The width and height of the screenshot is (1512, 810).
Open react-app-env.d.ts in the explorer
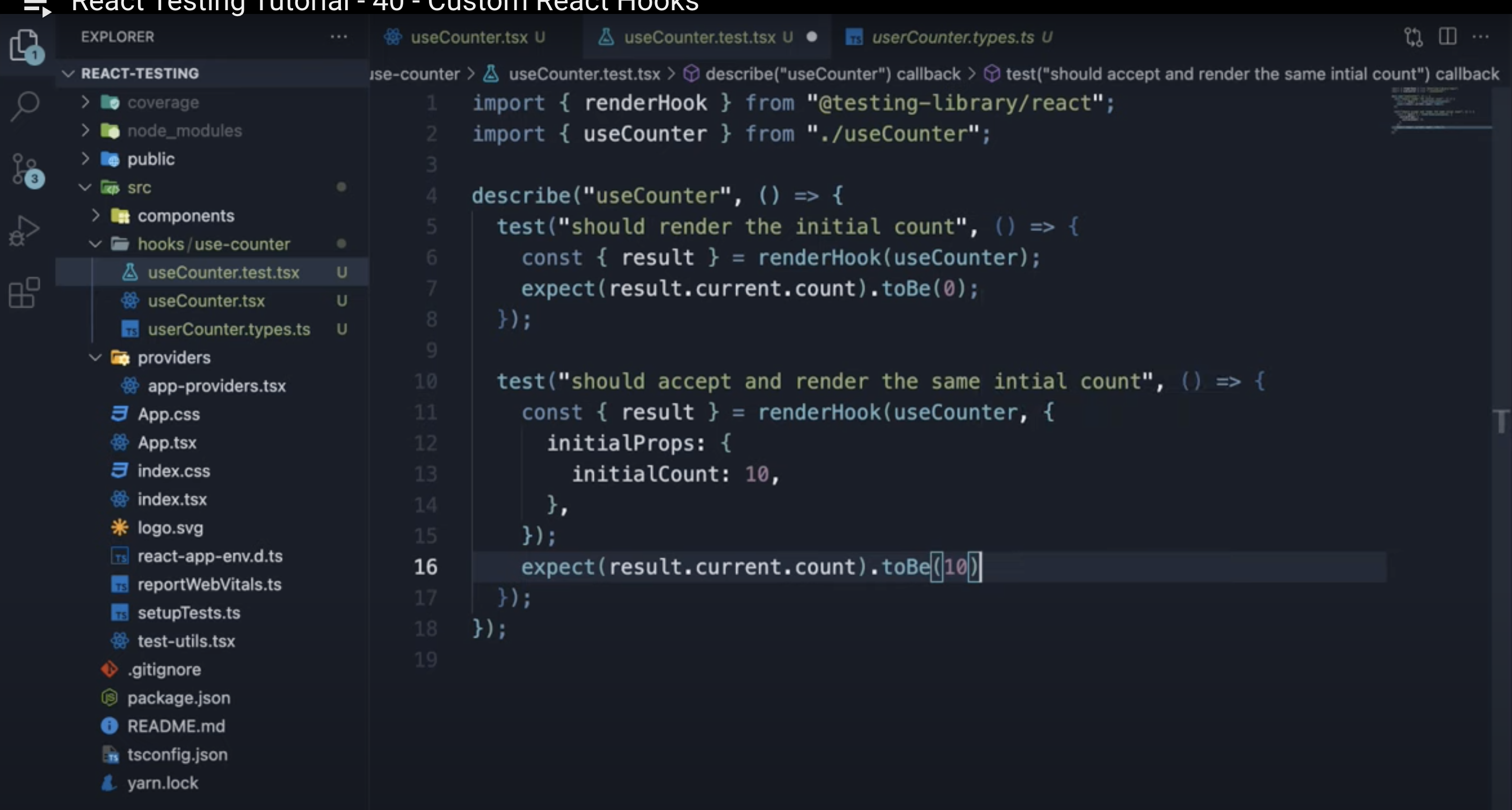click(210, 556)
